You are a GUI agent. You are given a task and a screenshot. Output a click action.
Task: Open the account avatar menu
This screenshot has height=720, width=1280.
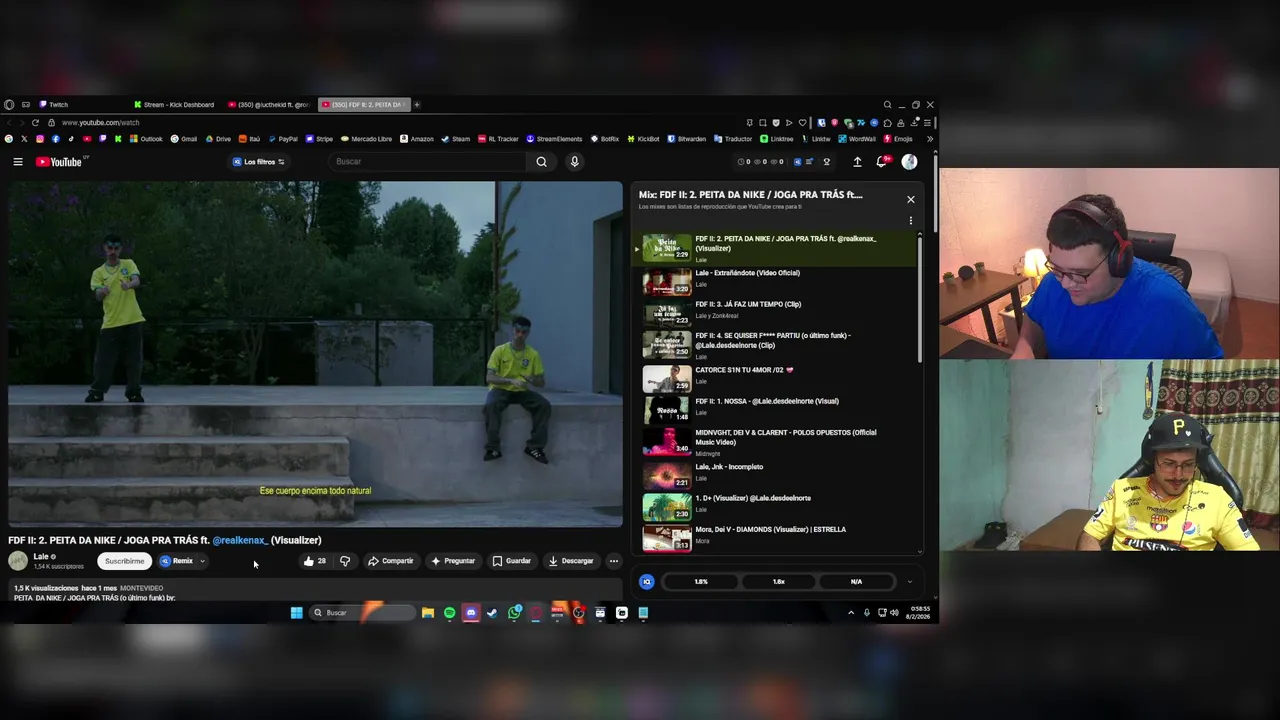point(909,162)
